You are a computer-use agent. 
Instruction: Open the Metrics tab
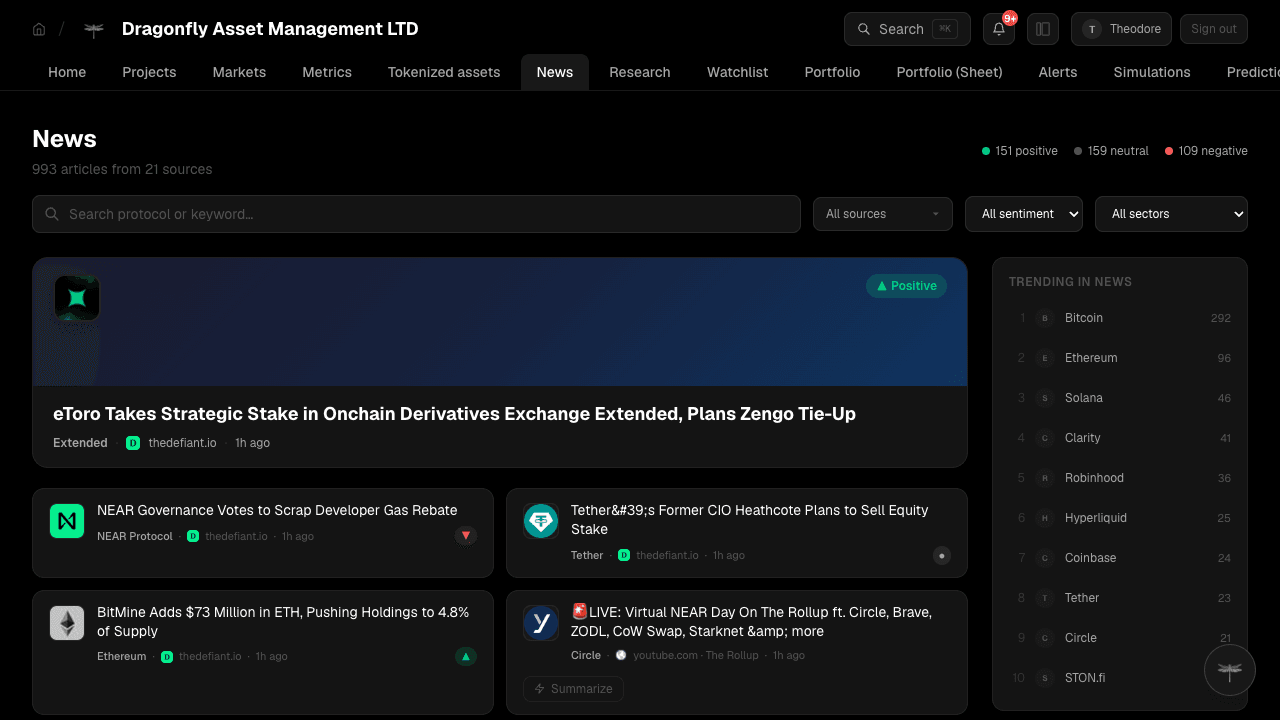click(x=327, y=72)
